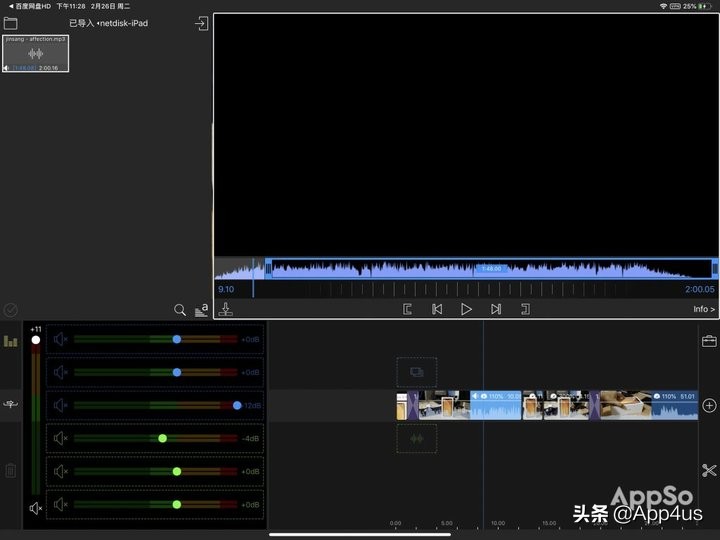Viewport: 720px width, 540px height.
Task: Toggle the audio mixer levels icon
Action: [x=11, y=341]
